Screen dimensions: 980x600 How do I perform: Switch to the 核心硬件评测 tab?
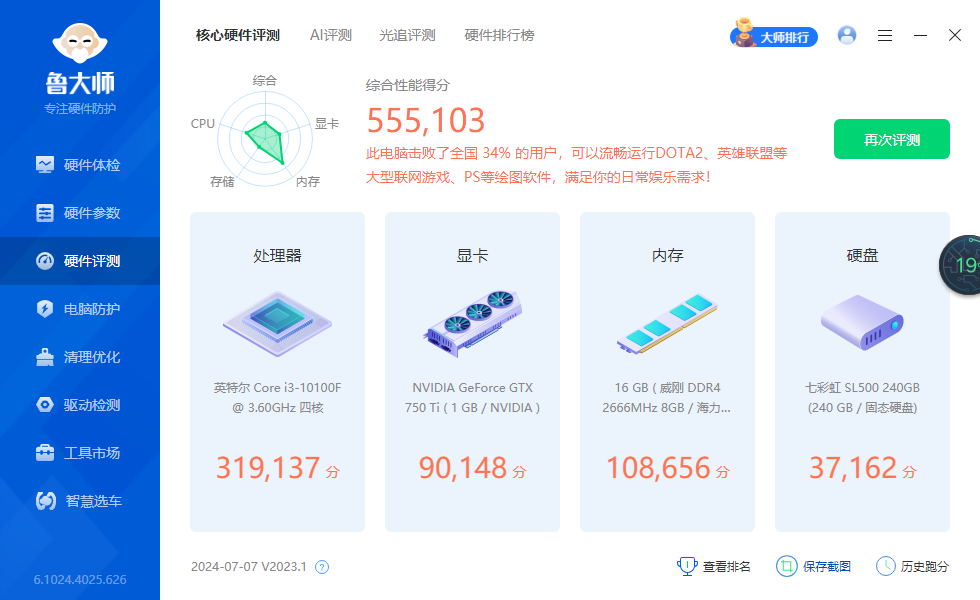coord(238,36)
